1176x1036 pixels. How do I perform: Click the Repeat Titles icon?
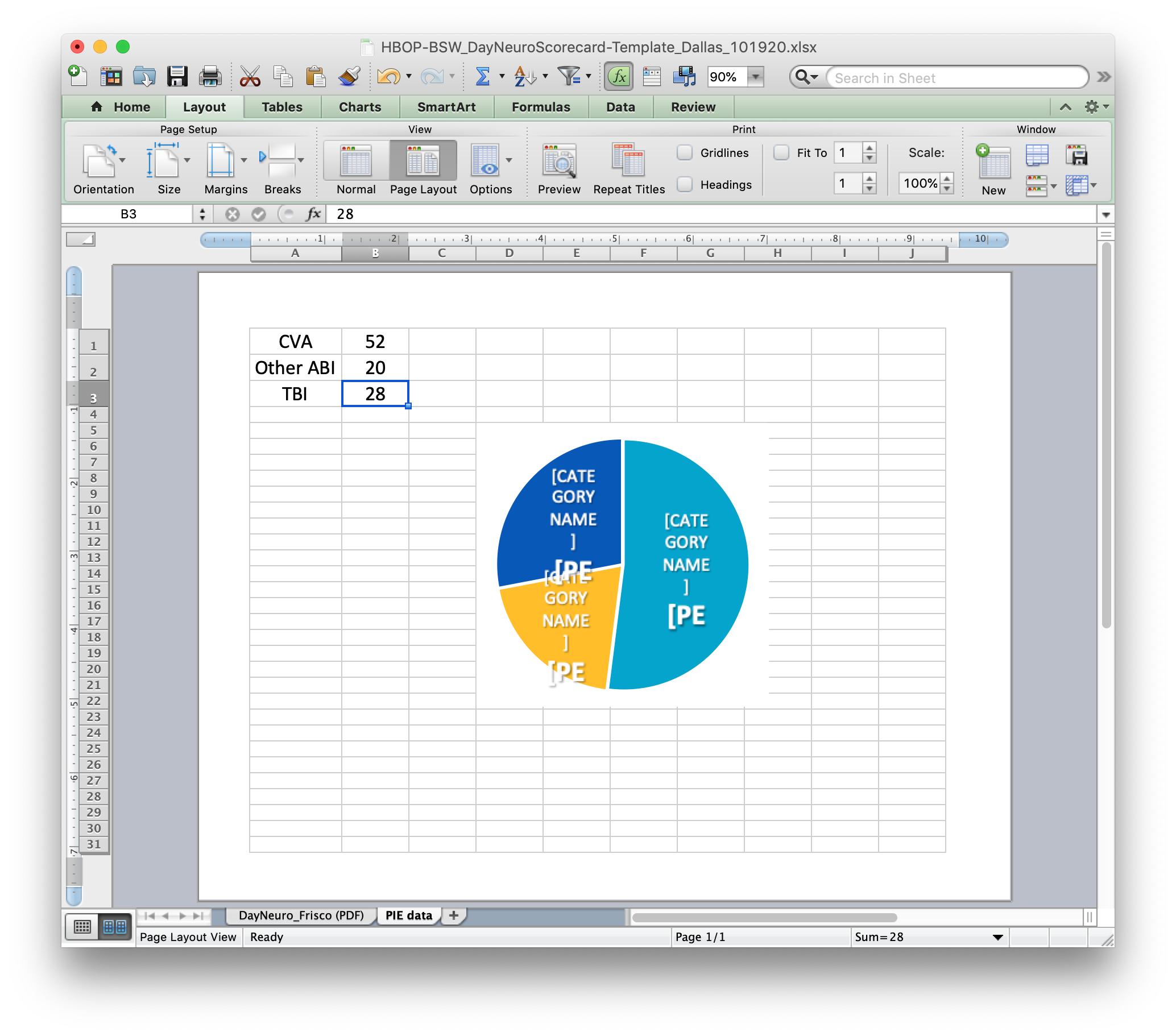[x=628, y=161]
